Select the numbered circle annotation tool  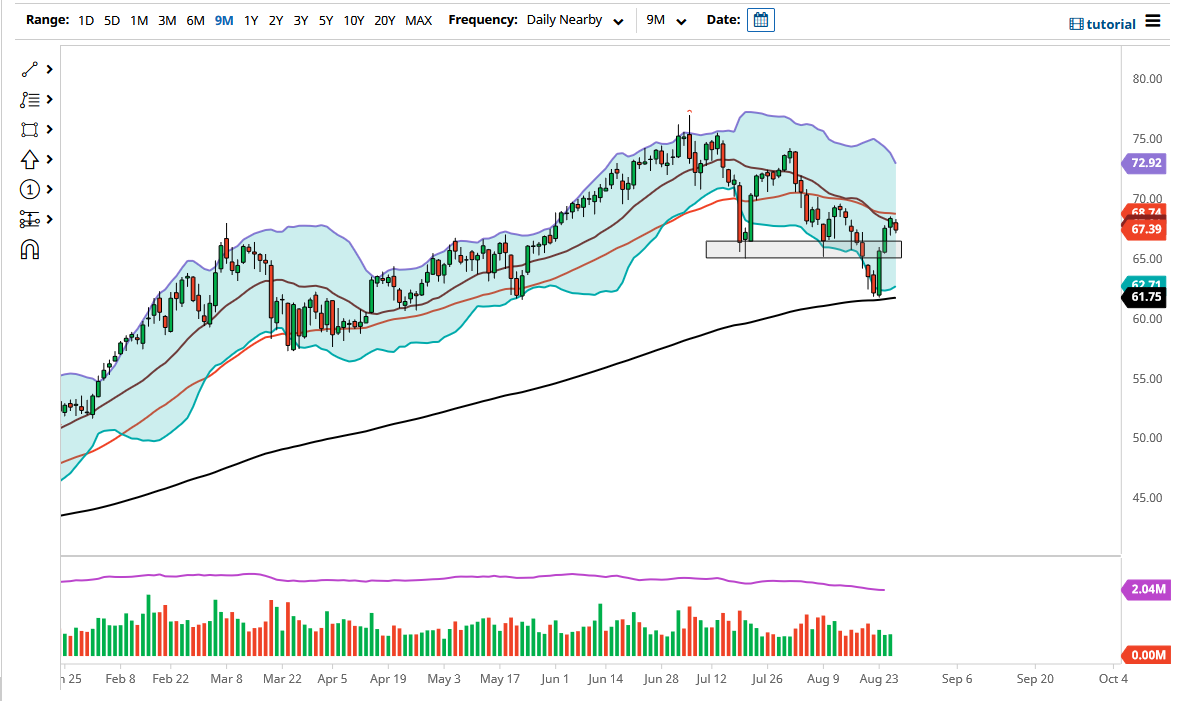28,189
